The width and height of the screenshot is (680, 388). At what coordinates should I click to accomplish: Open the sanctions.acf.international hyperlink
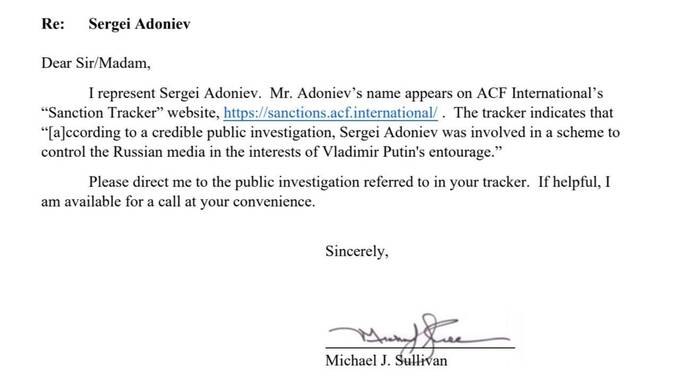330,113
